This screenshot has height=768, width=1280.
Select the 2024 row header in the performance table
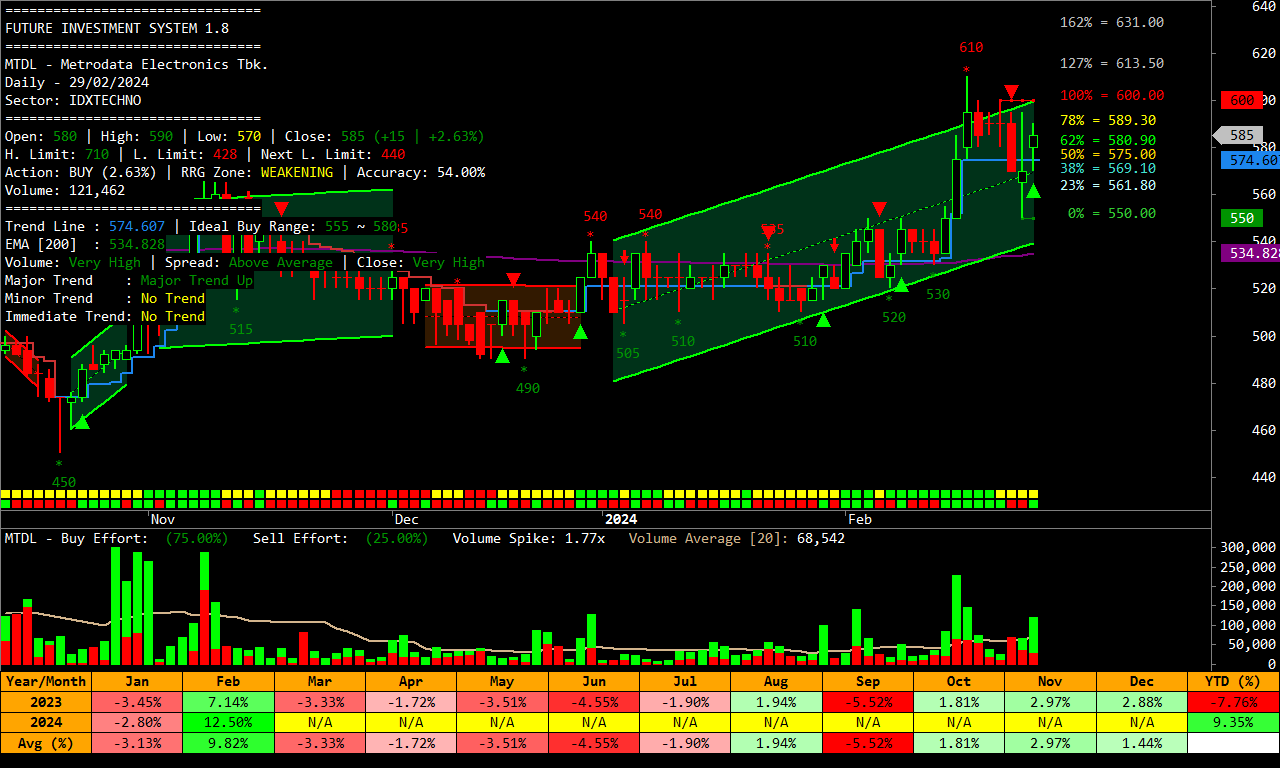point(45,722)
